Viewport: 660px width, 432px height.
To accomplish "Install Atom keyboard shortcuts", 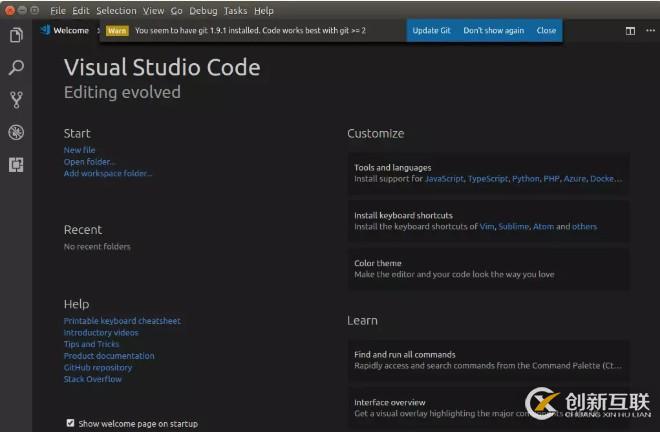I will pos(543,227).
